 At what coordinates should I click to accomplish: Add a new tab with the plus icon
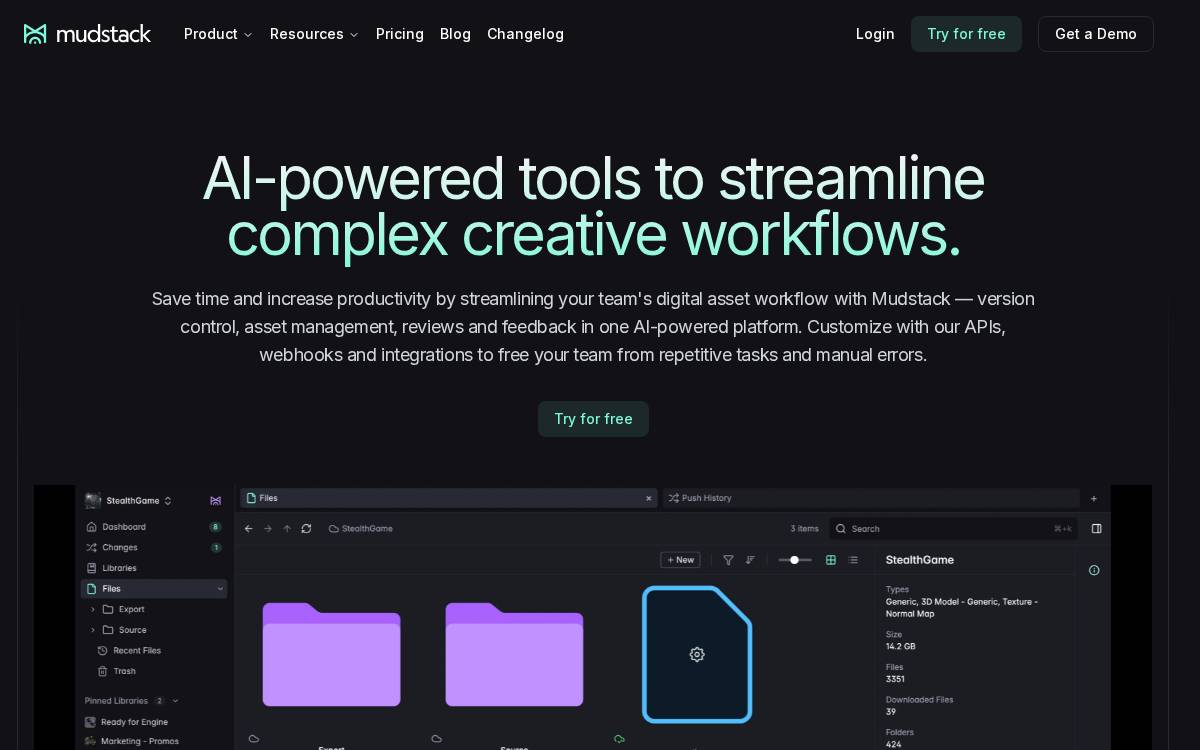pyautogui.click(x=1094, y=498)
